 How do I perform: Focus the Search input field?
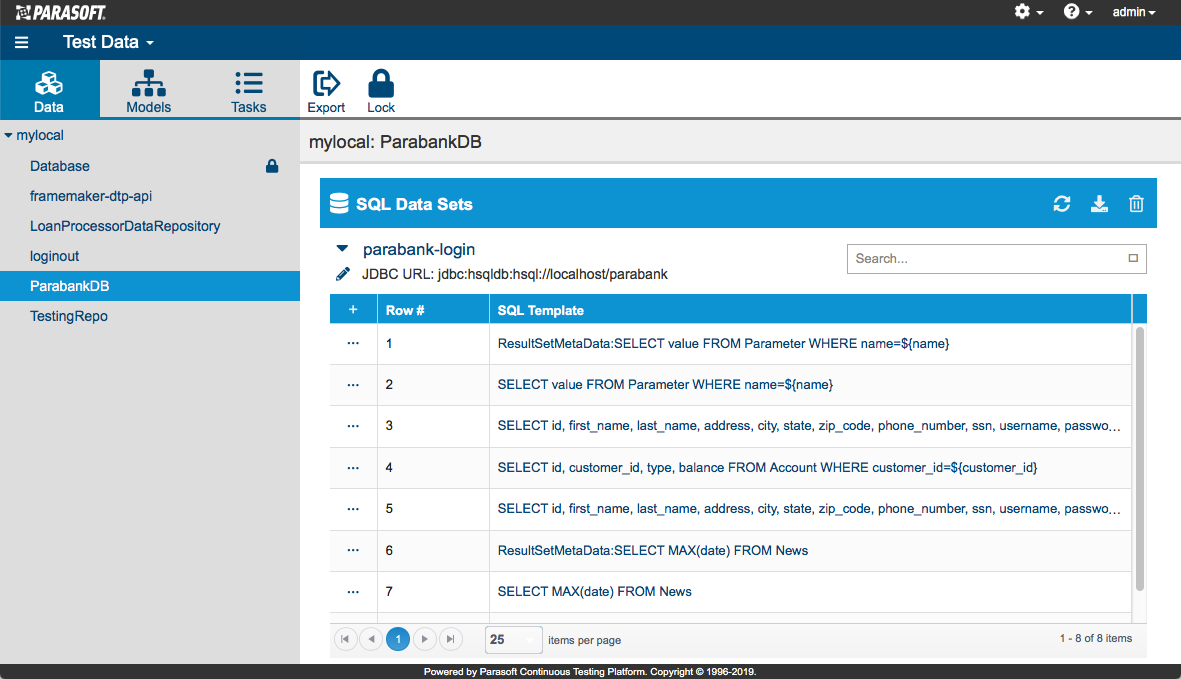[x=996, y=259]
